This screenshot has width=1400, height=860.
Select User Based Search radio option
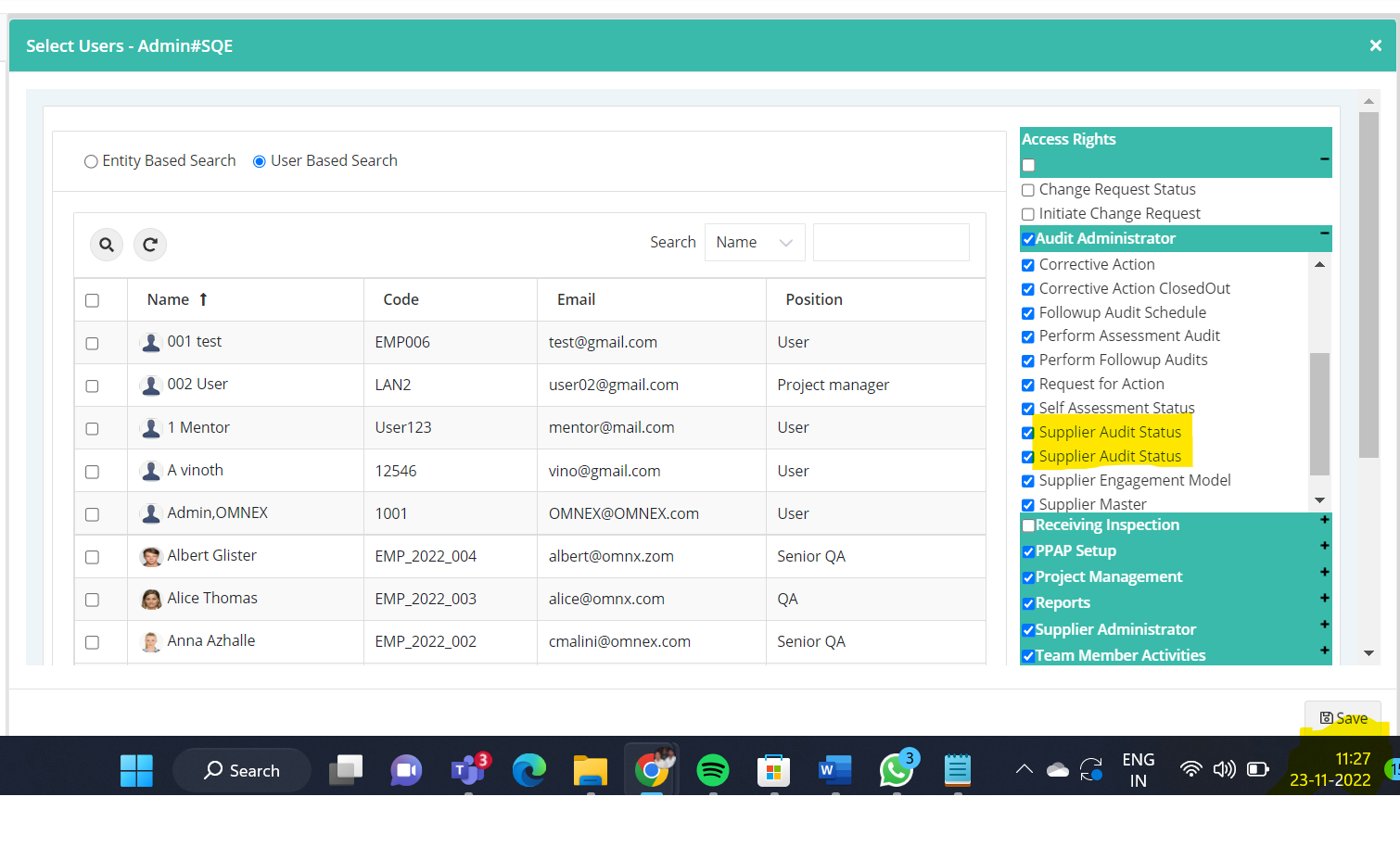click(260, 161)
